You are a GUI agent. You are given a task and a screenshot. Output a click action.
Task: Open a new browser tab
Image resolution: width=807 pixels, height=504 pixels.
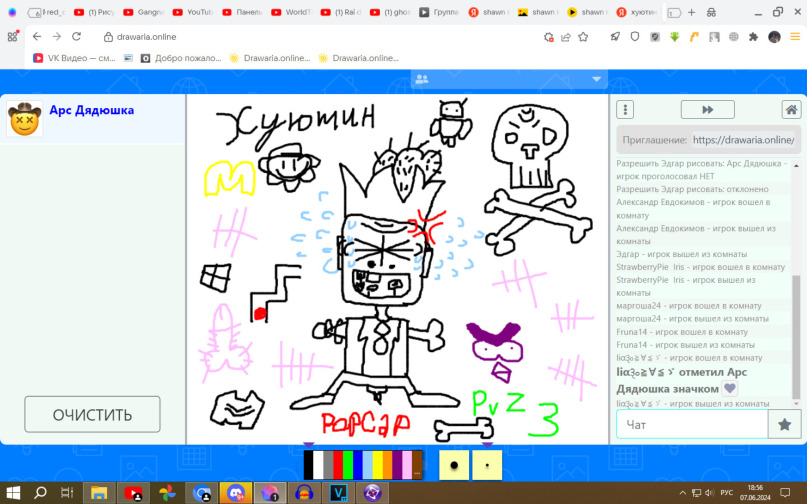pos(691,12)
